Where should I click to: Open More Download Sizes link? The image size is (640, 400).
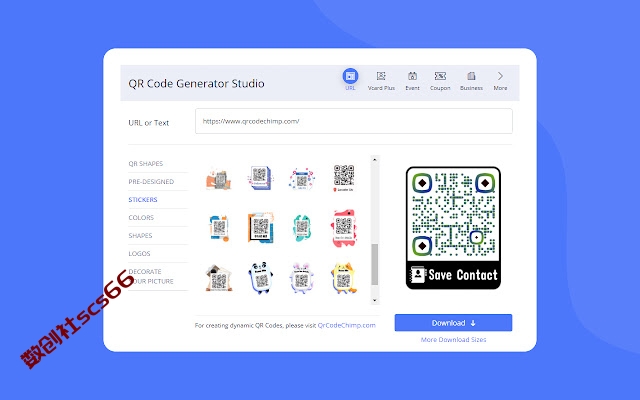coord(453,340)
